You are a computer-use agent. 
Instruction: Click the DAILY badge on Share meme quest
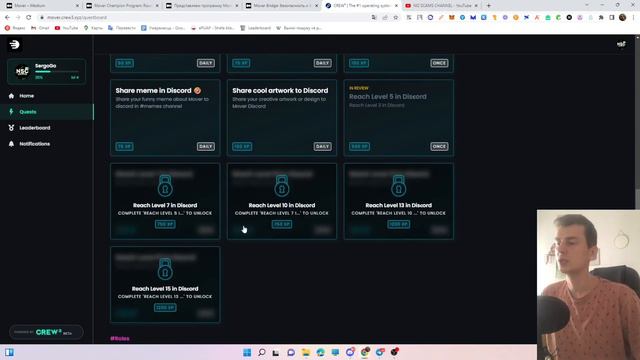pos(206,146)
